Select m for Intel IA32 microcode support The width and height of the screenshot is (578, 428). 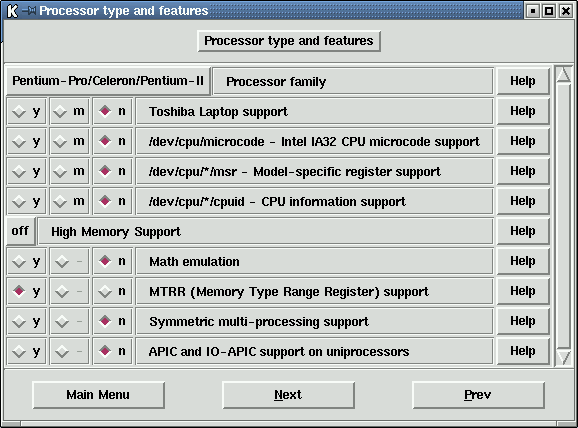(70, 141)
